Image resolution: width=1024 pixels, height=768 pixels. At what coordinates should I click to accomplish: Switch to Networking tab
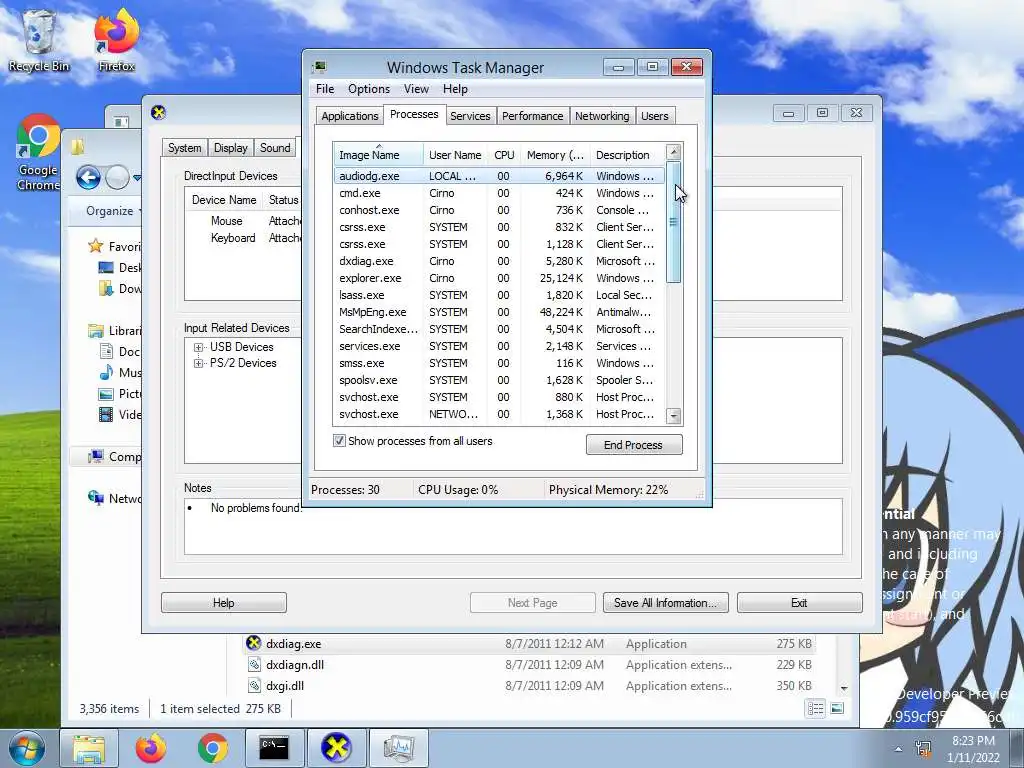click(x=602, y=116)
